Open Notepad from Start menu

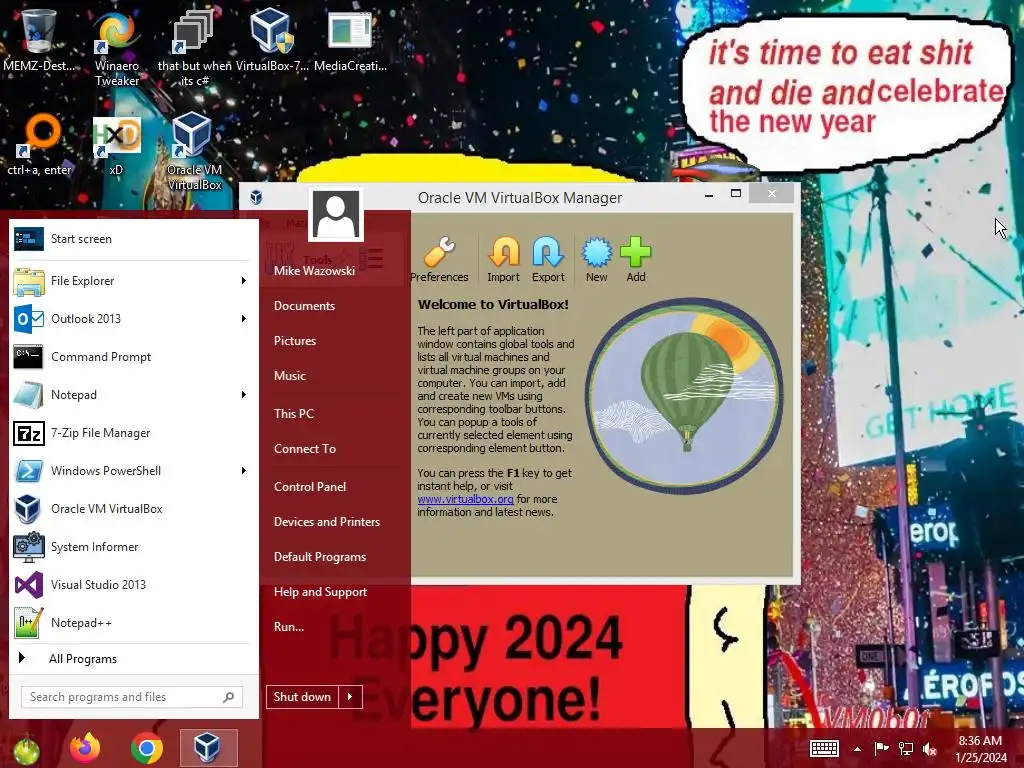[x=124, y=394]
